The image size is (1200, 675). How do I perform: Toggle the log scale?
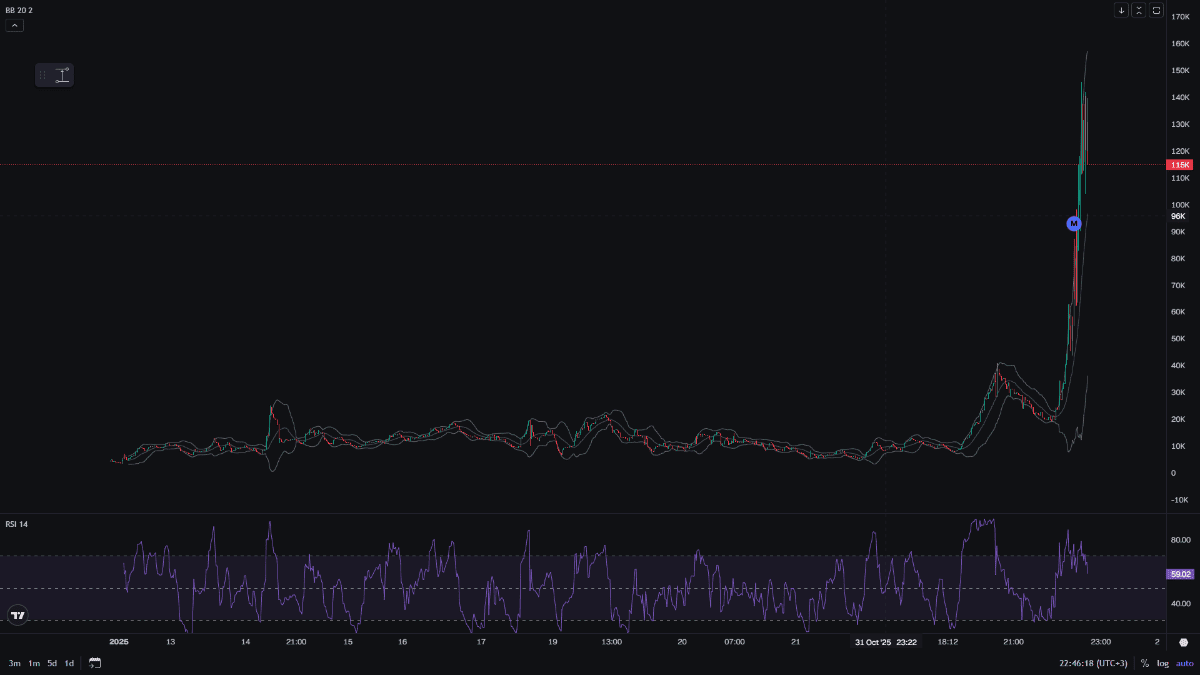click(x=1163, y=663)
